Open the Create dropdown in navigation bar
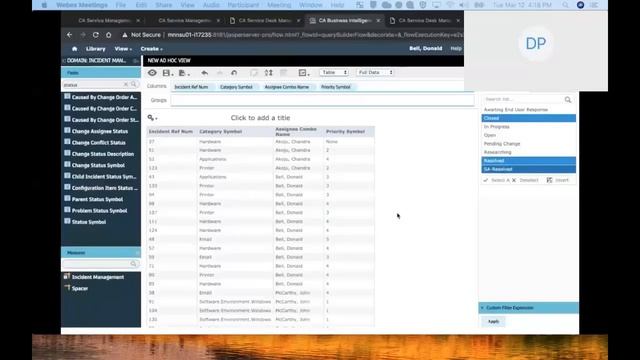Image resolution: width=640 pixels, height=360 pixels. tap(151, 49)
